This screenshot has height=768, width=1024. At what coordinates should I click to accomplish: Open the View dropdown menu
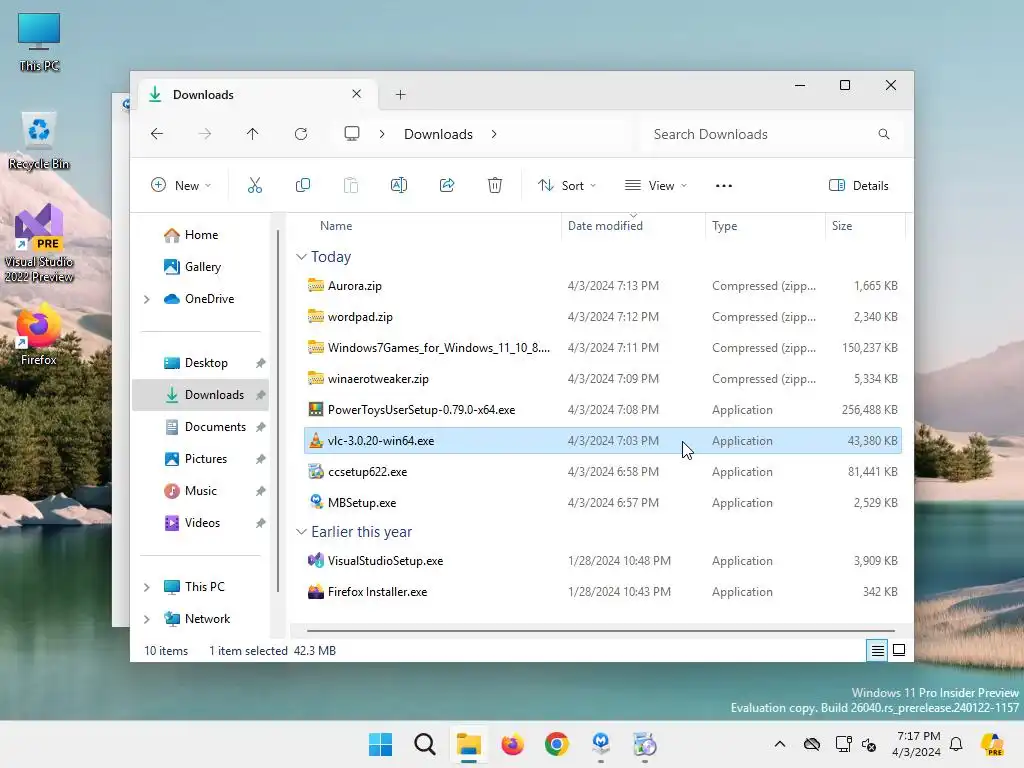click(656, 185)
